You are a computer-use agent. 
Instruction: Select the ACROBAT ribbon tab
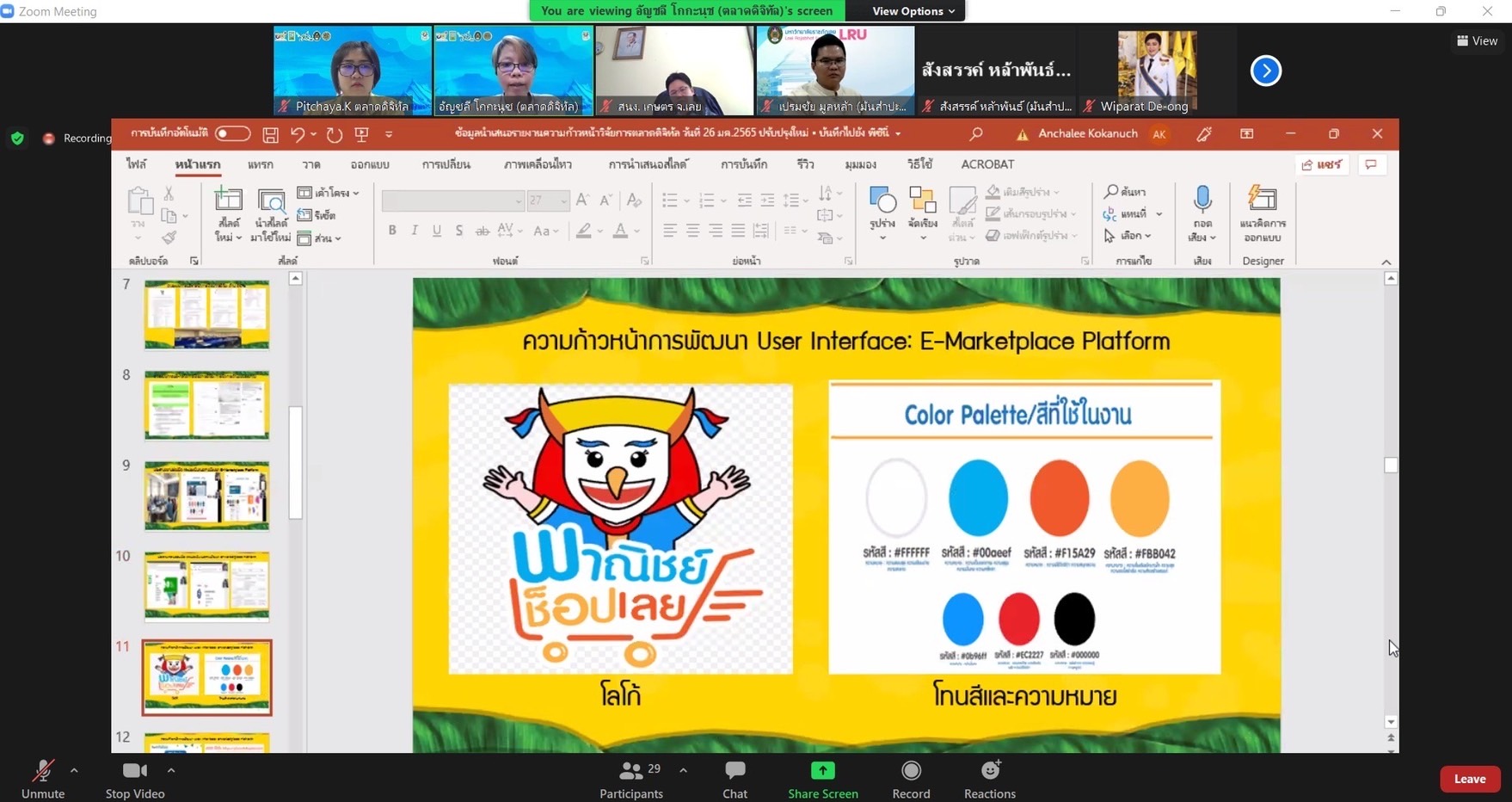[987, 164]
